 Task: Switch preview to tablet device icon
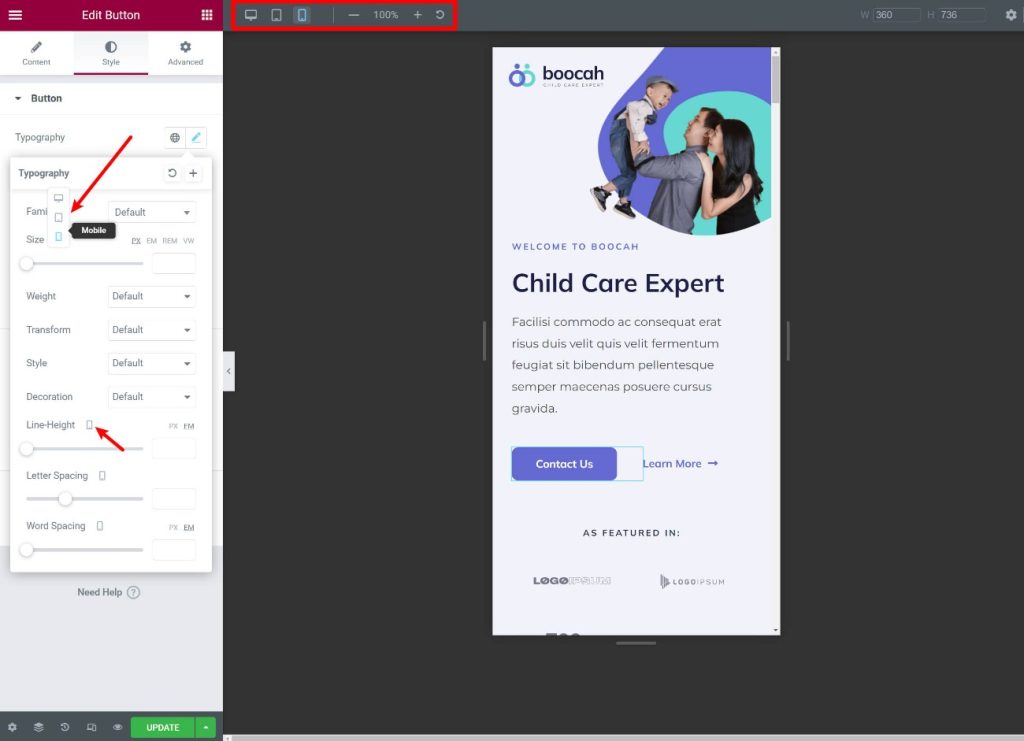tap(276, 15)
